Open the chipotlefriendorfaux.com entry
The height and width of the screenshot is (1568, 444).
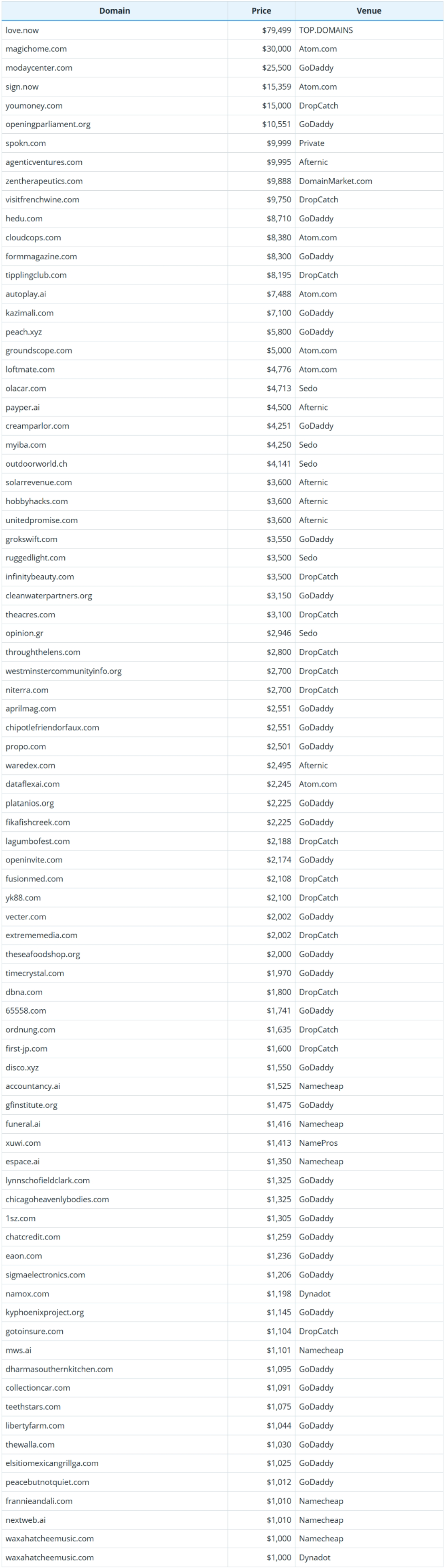(52, 728)
